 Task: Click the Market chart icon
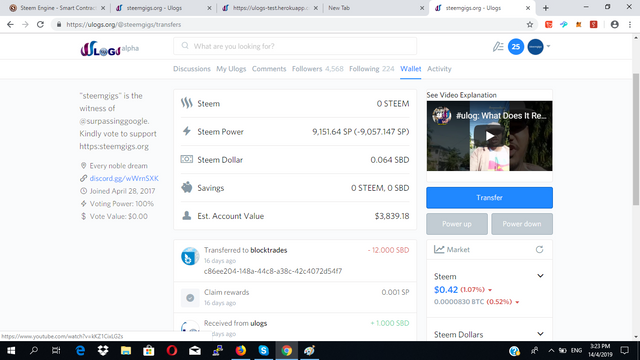[439, 249]
